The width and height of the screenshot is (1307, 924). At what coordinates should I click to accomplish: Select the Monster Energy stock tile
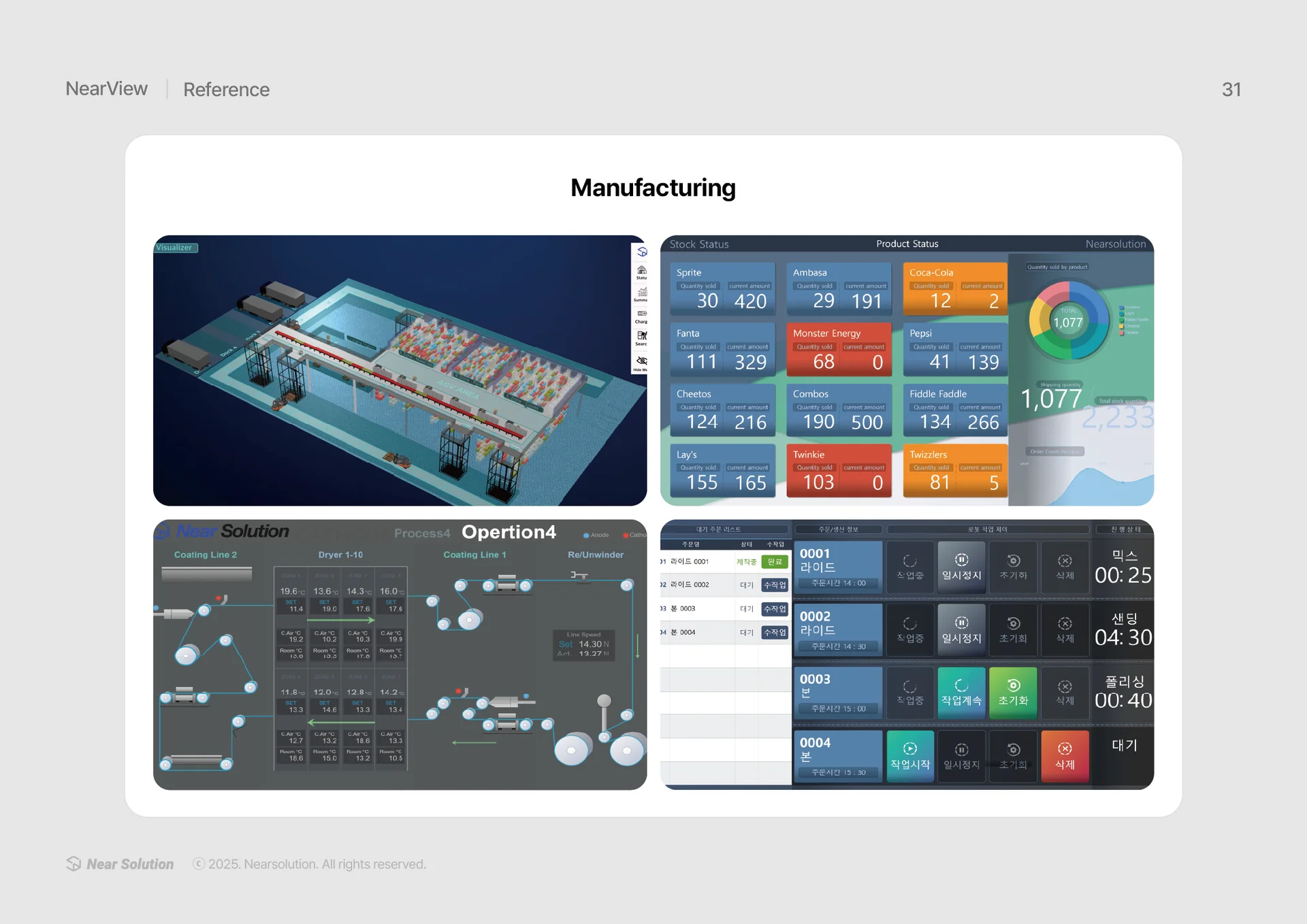(839, 349)
